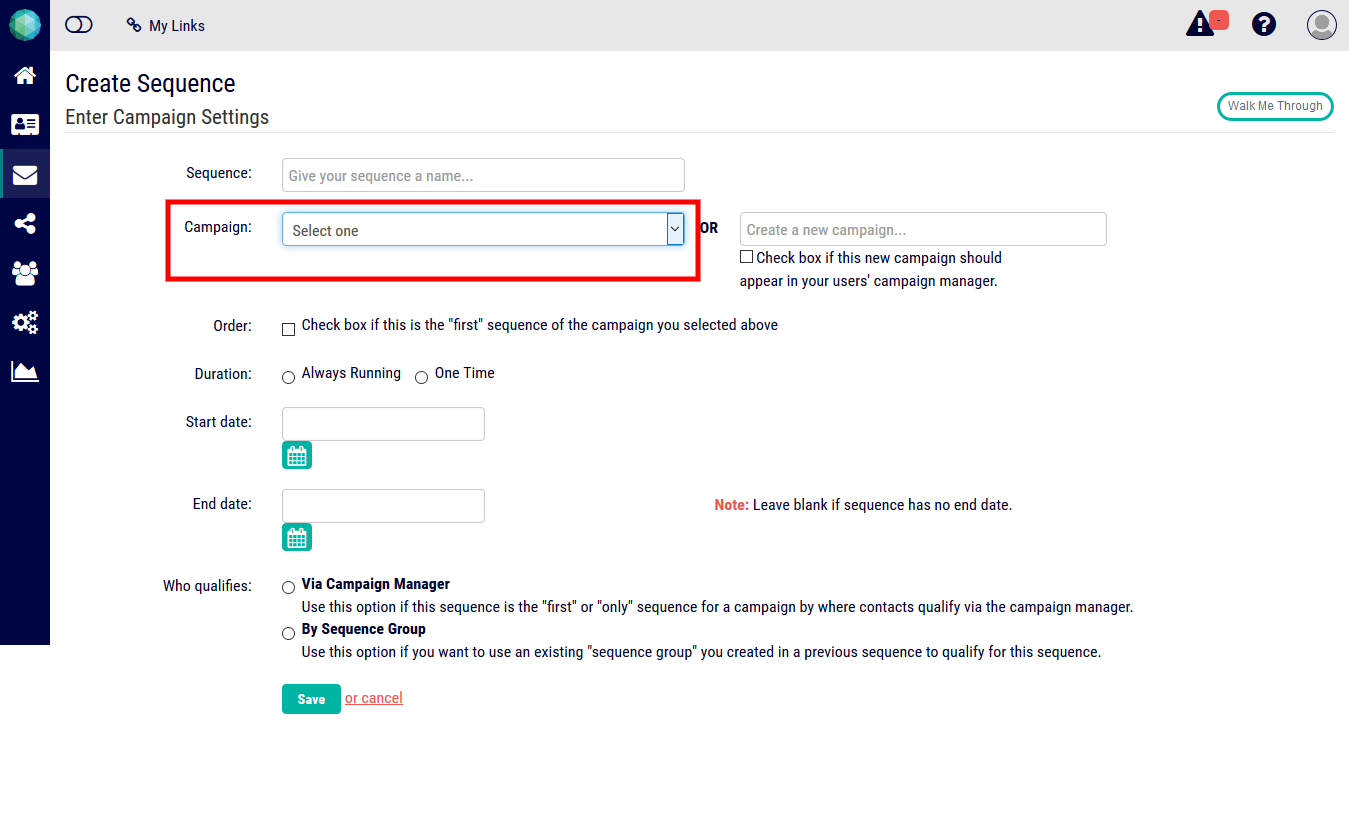Open the contact card icon in the sidebar
The width and height of the screenshot is (1349, 835).
coord(25,125)
